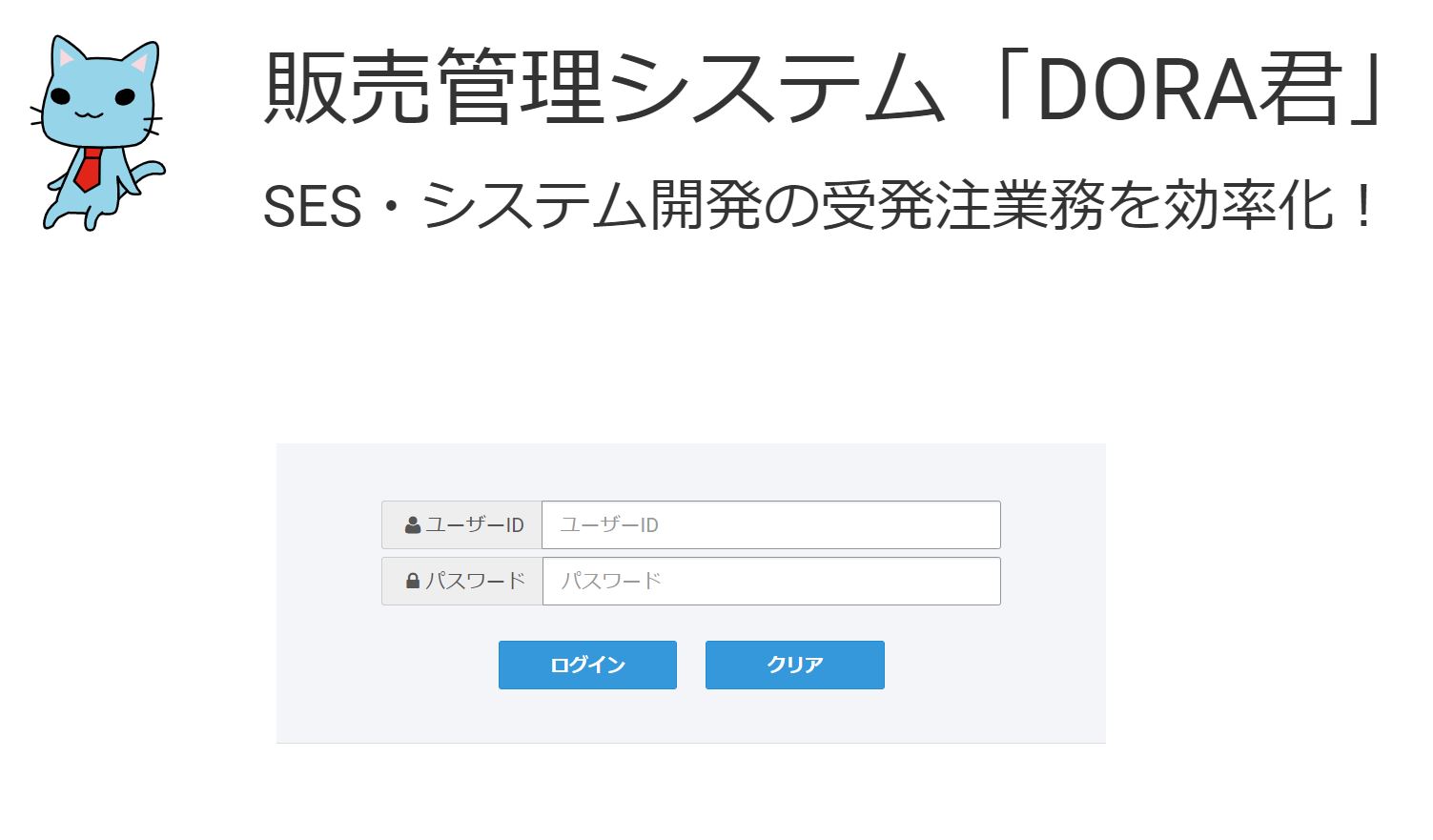Click the padlock icon beside パスワード
This screenshot has height=840, width=1433.
coord(413,581)
